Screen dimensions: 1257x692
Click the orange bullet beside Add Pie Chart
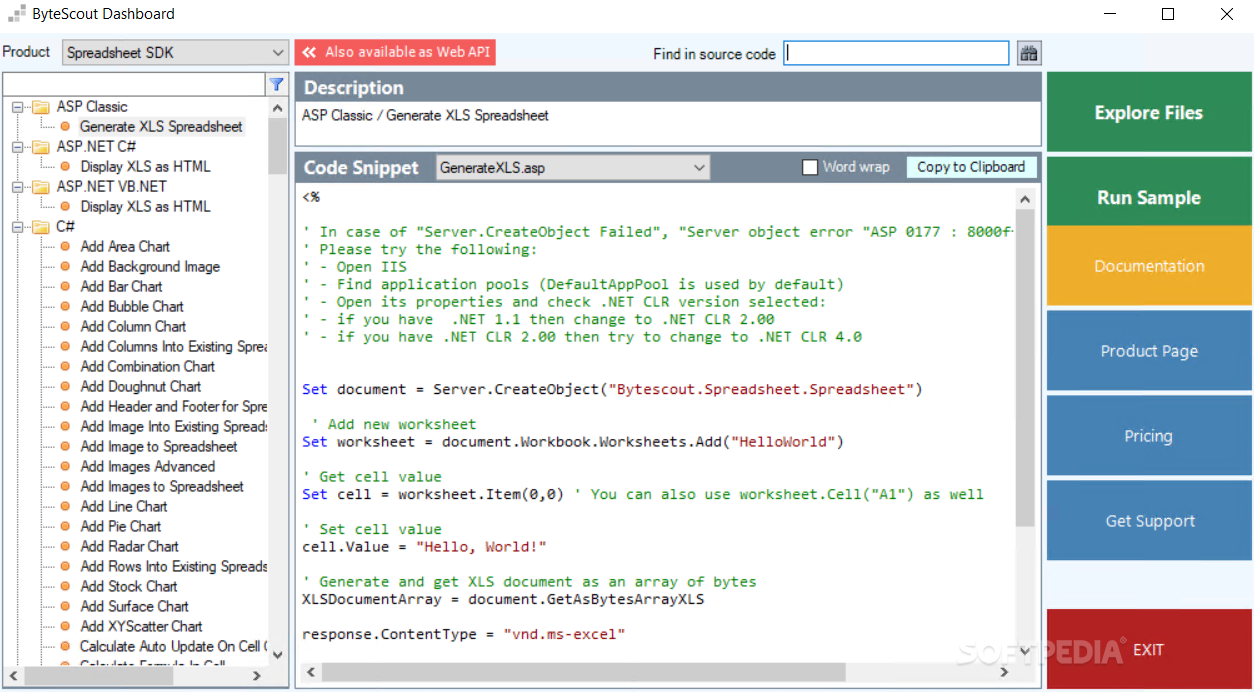65,527
